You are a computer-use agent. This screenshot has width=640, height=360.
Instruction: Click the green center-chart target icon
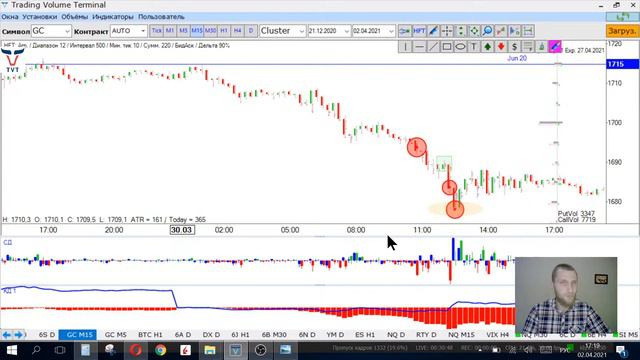point(474,31)
